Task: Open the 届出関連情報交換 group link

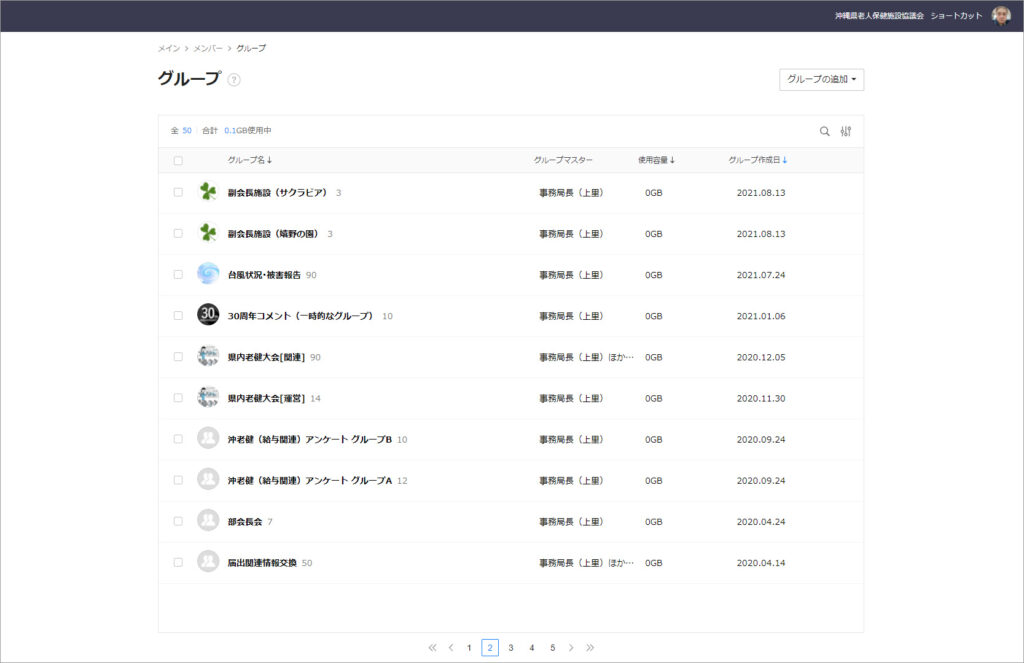Action: tap(262, 563)
